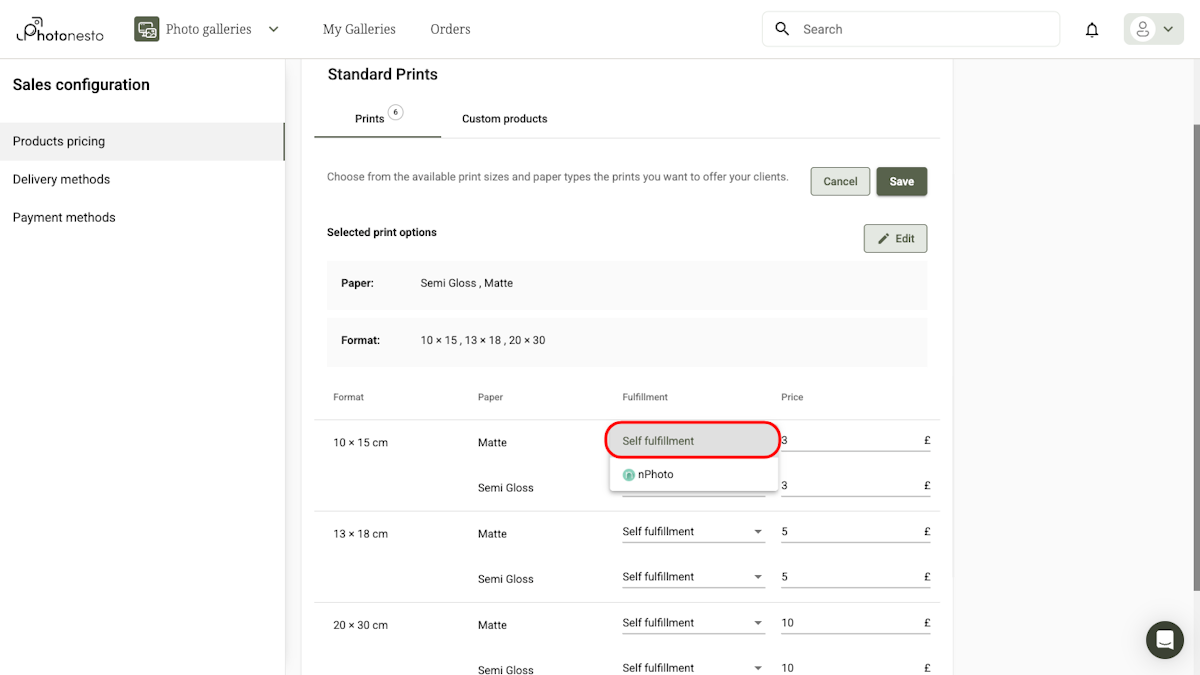Switch to the Prints tab

pos(371,117)
